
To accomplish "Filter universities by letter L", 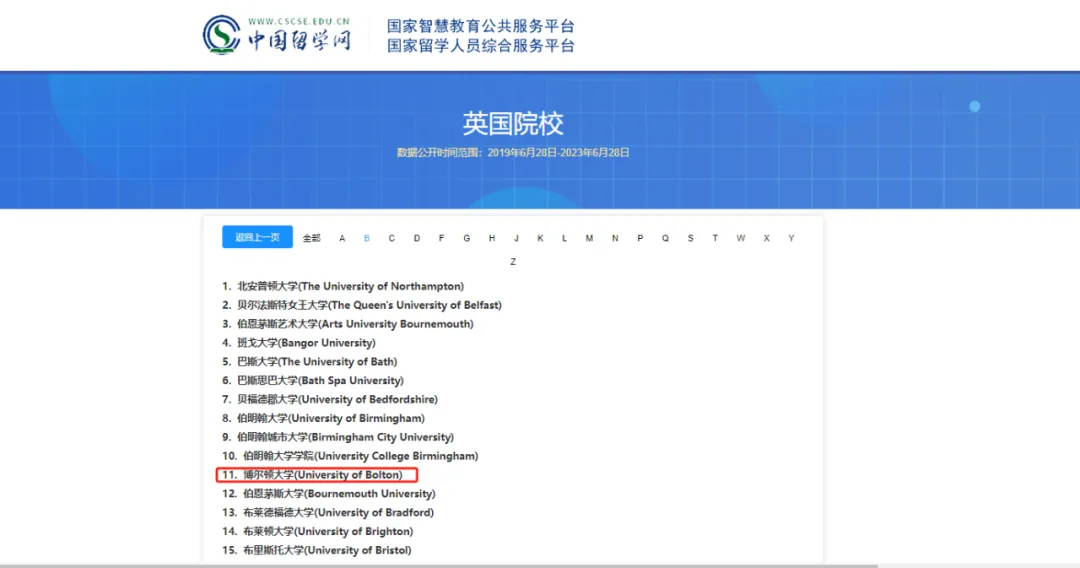I will pyautogui.click(x=564, y=238).
